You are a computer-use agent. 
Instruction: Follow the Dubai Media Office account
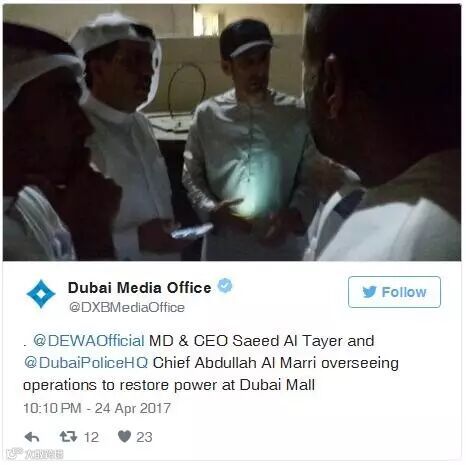click(x=394, y=292)
